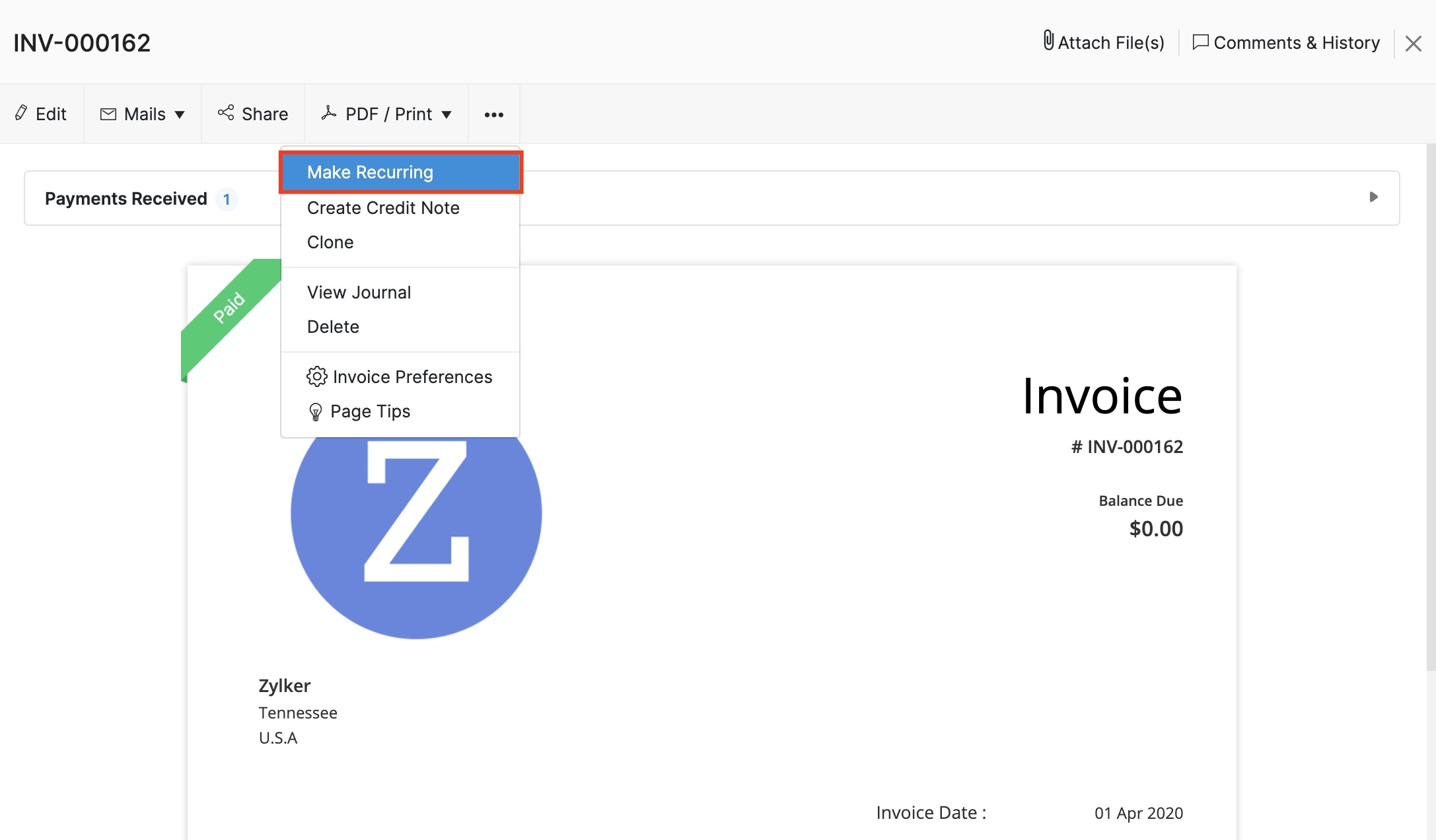
Task: Click Attach File(s) text link
Action: (1111, 43)
